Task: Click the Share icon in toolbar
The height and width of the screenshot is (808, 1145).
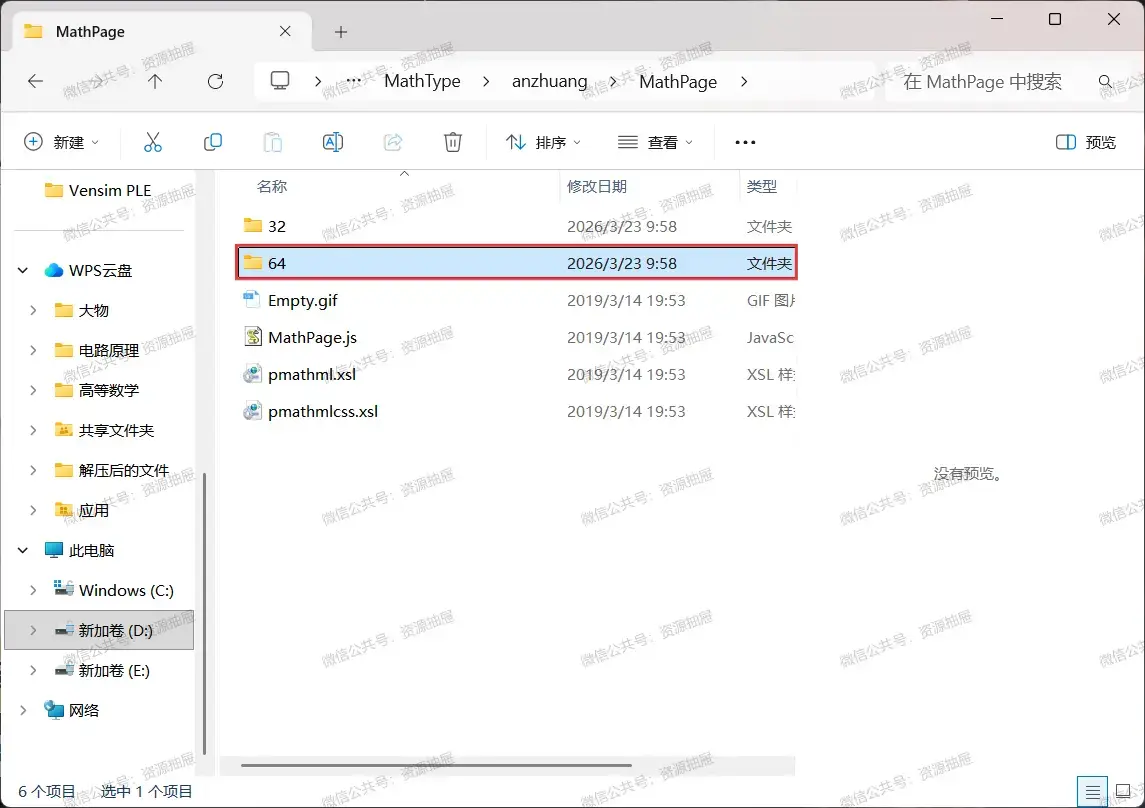Action: coord(393,142)
